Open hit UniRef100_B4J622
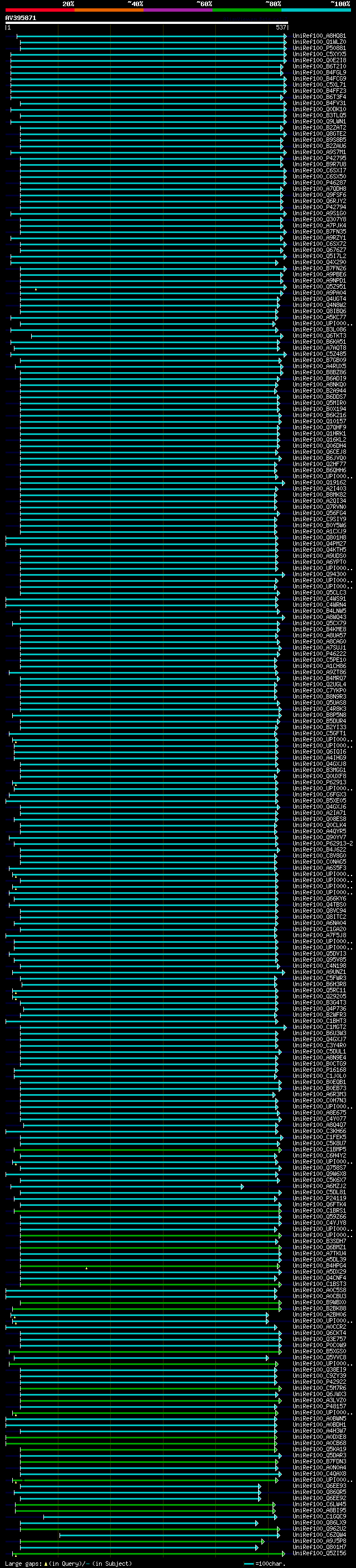Viewport: 356px width, 1568px height. tap(319, 850)
